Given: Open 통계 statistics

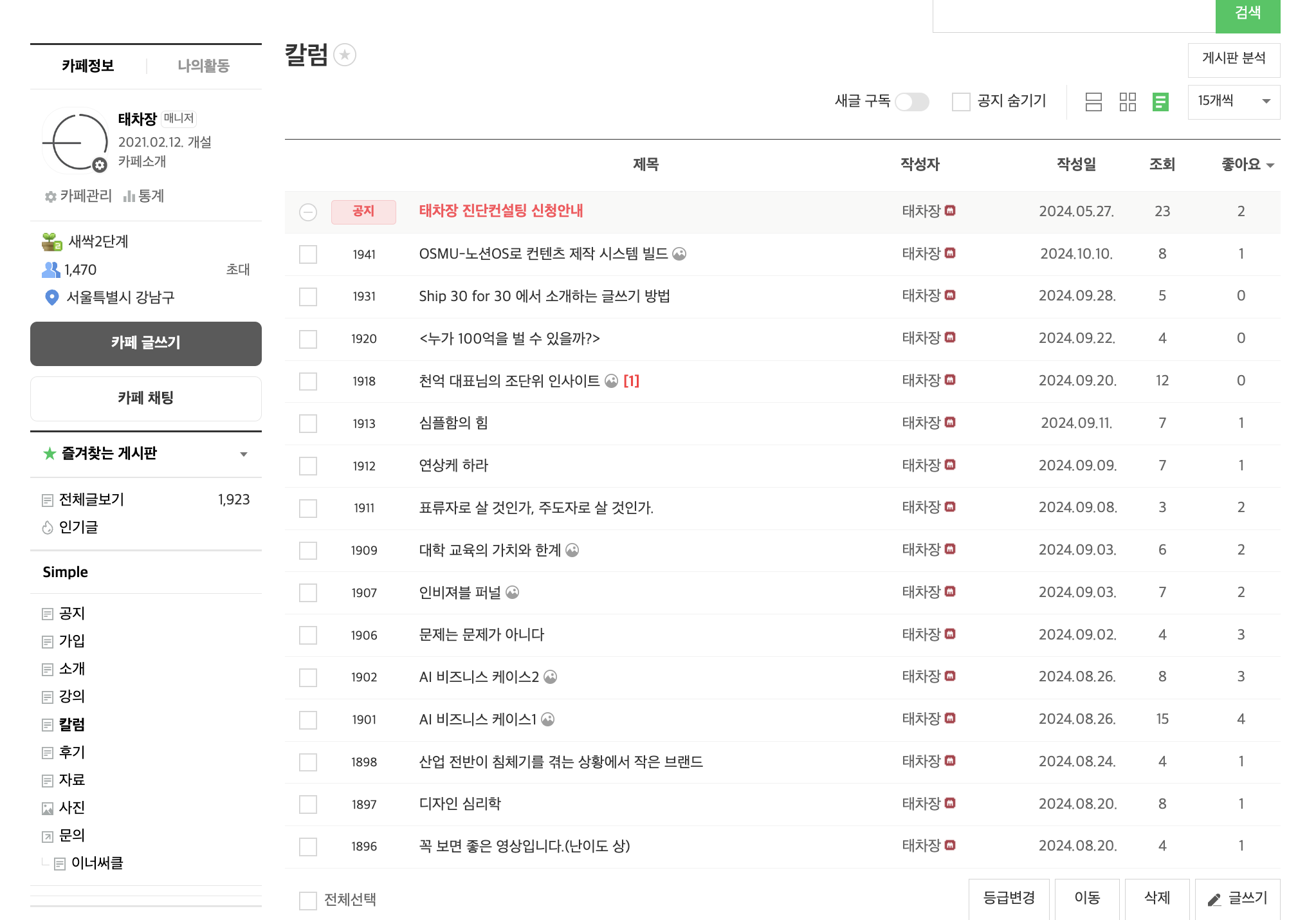Looking at the screenshot, I should pos(143,196).
